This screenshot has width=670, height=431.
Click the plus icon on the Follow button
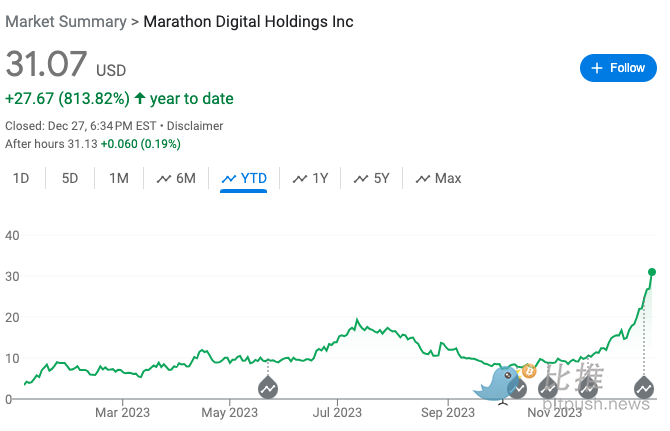(597, 68)
